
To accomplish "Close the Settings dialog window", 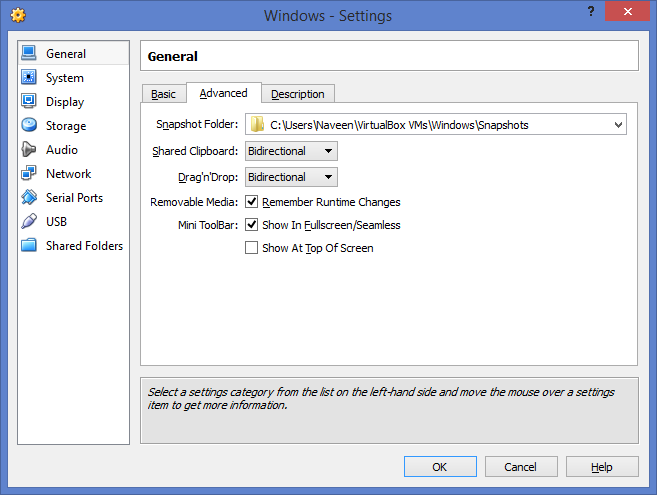I will coord(627,11).
